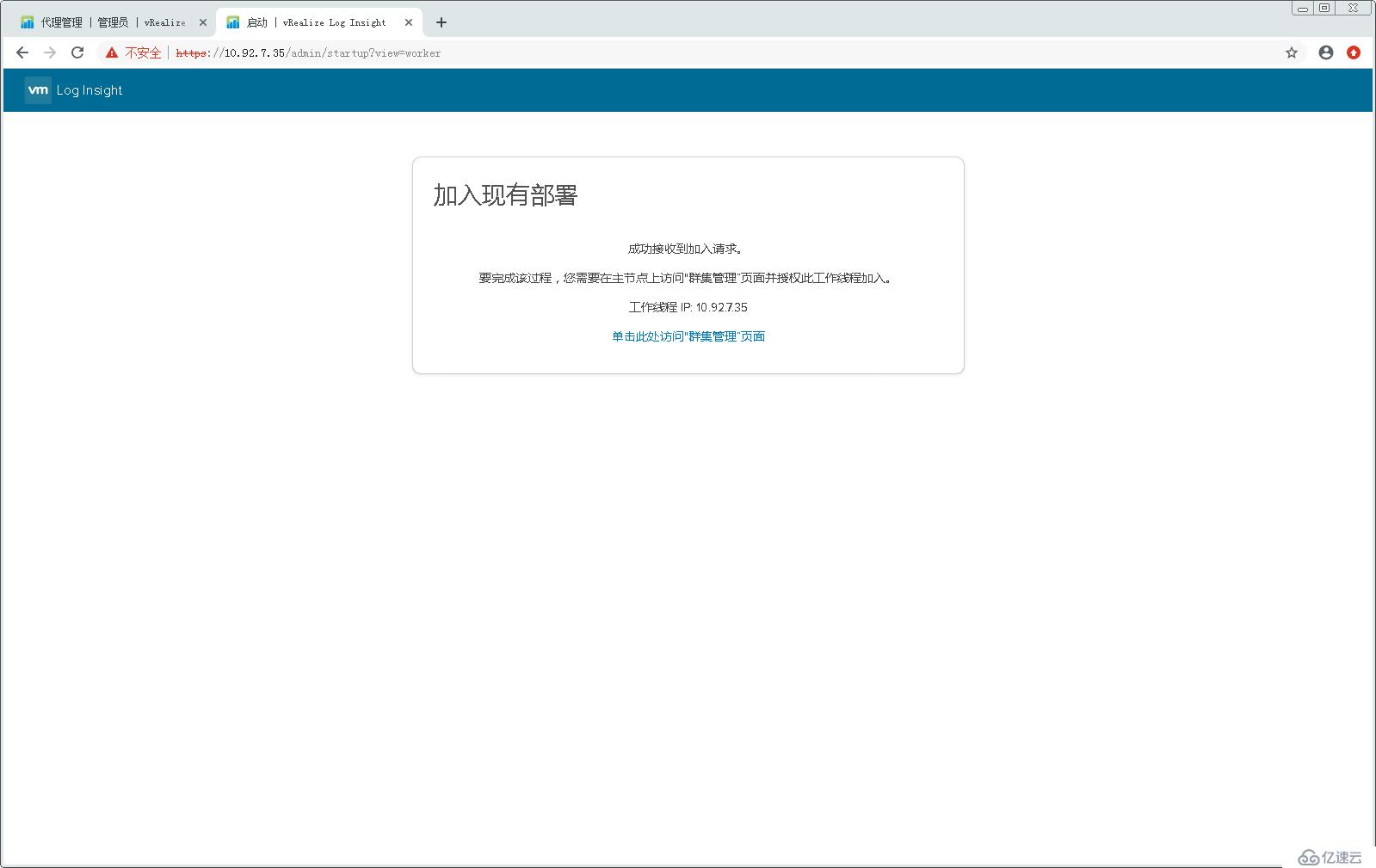1376x868 pixels.
Task: Restore down the browser window
Action: click(x=1324, y=8)
